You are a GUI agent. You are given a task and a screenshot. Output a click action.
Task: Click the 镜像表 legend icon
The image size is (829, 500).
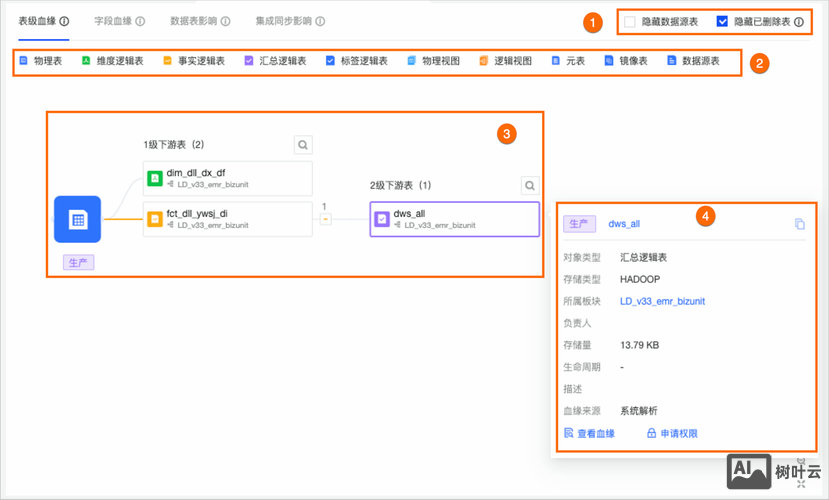(x=609, y=61)
